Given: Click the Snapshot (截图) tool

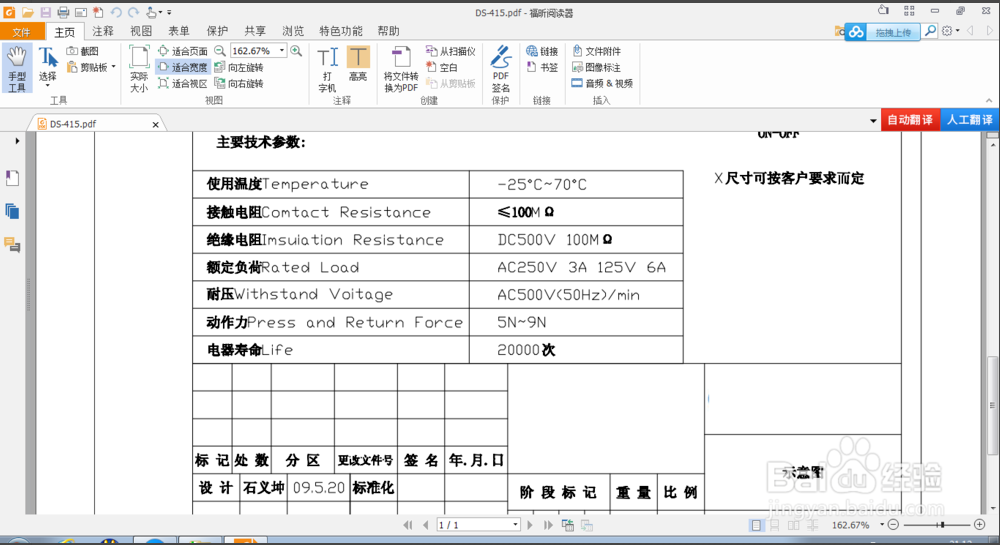Looking at the screenshot, I should pos(83,51).
